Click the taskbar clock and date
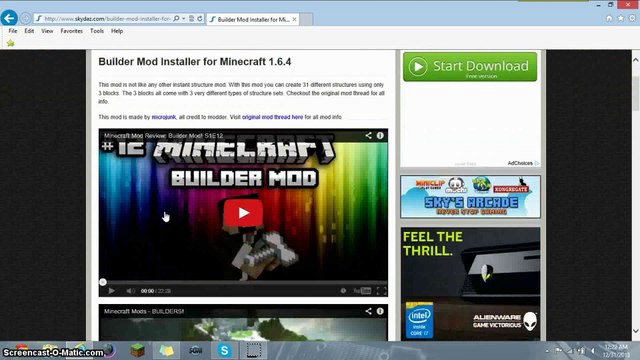Screen dimensions: 640x360 [617, 351]
